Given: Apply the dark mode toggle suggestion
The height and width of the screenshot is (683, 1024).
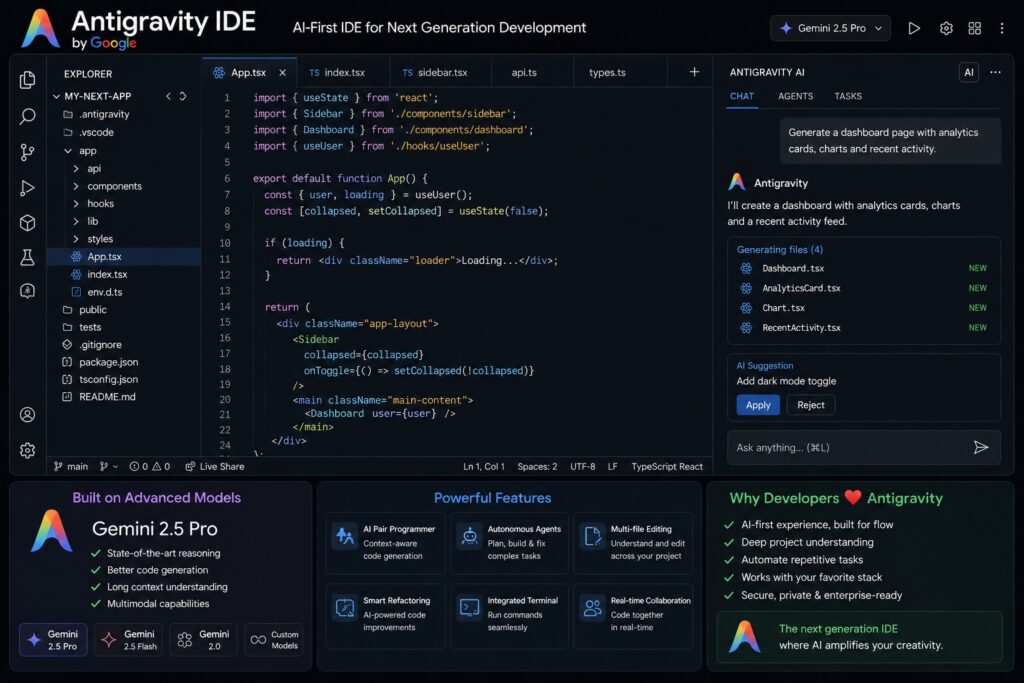Looking at the screenshot, I should point(758,405).
